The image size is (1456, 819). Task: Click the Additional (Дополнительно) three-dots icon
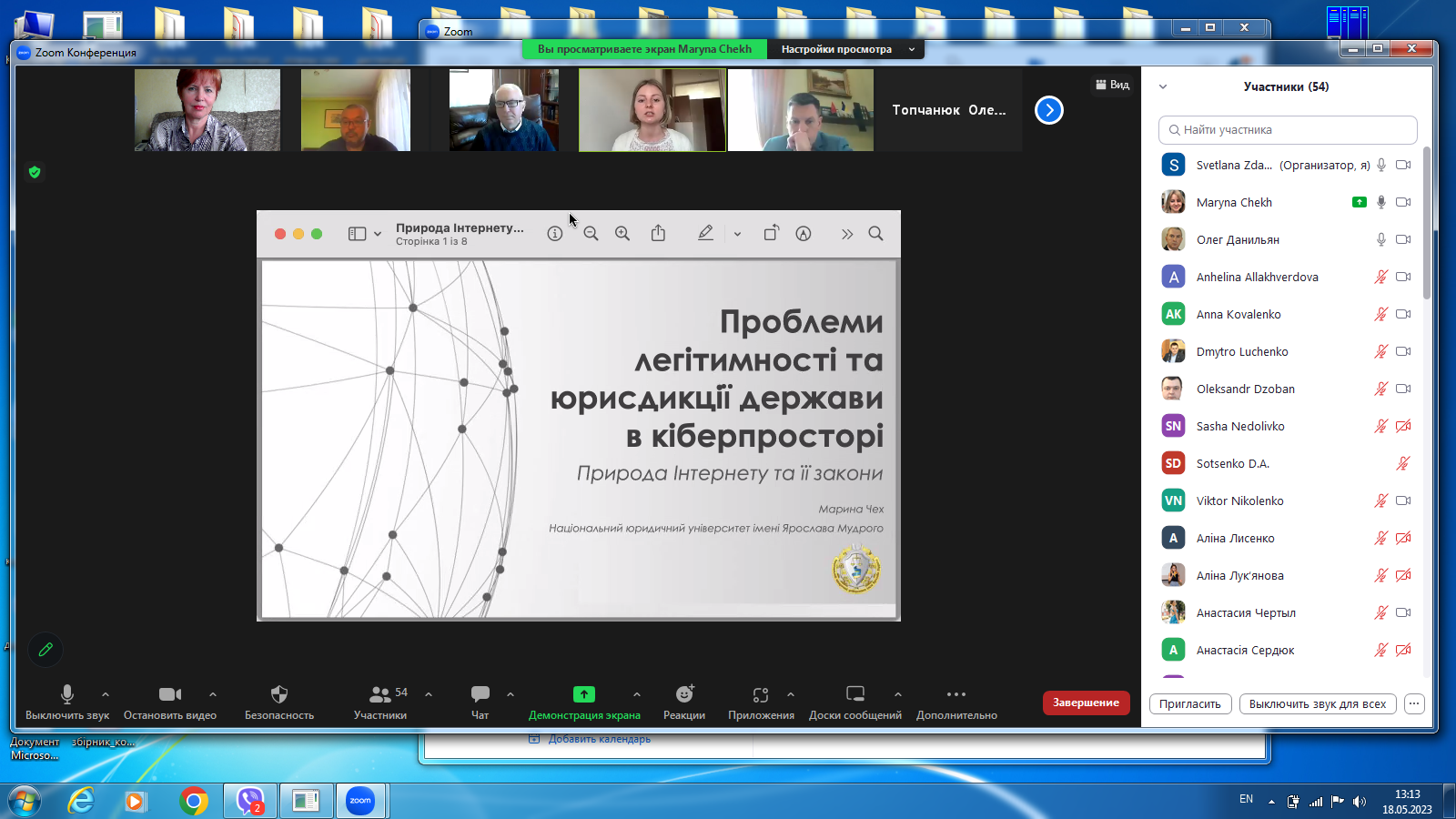coord(955,694)
